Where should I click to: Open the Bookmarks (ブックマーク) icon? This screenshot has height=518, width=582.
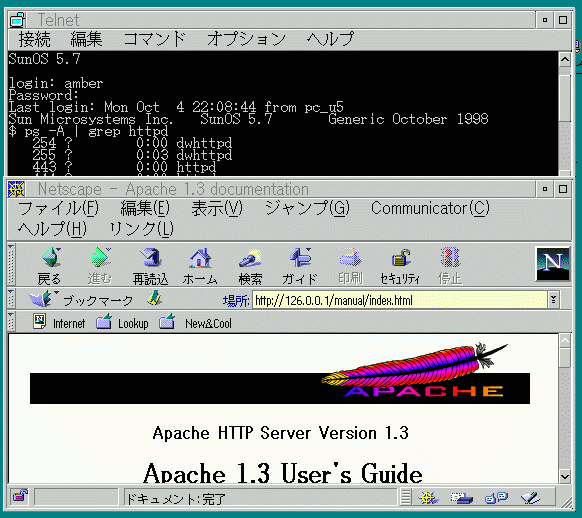[x=81, y=299]
